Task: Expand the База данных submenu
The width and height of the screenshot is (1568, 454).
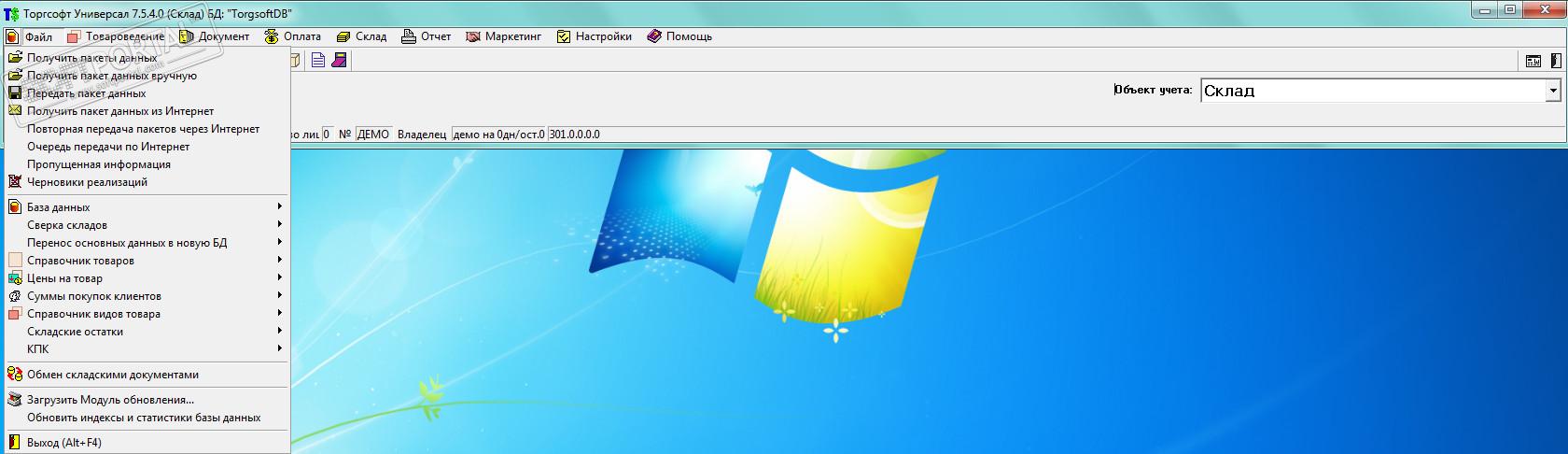Action: (x=147, y=207)
